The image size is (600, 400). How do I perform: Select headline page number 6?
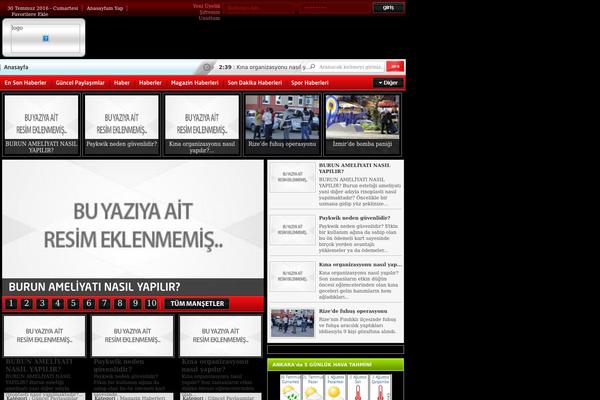89,304
